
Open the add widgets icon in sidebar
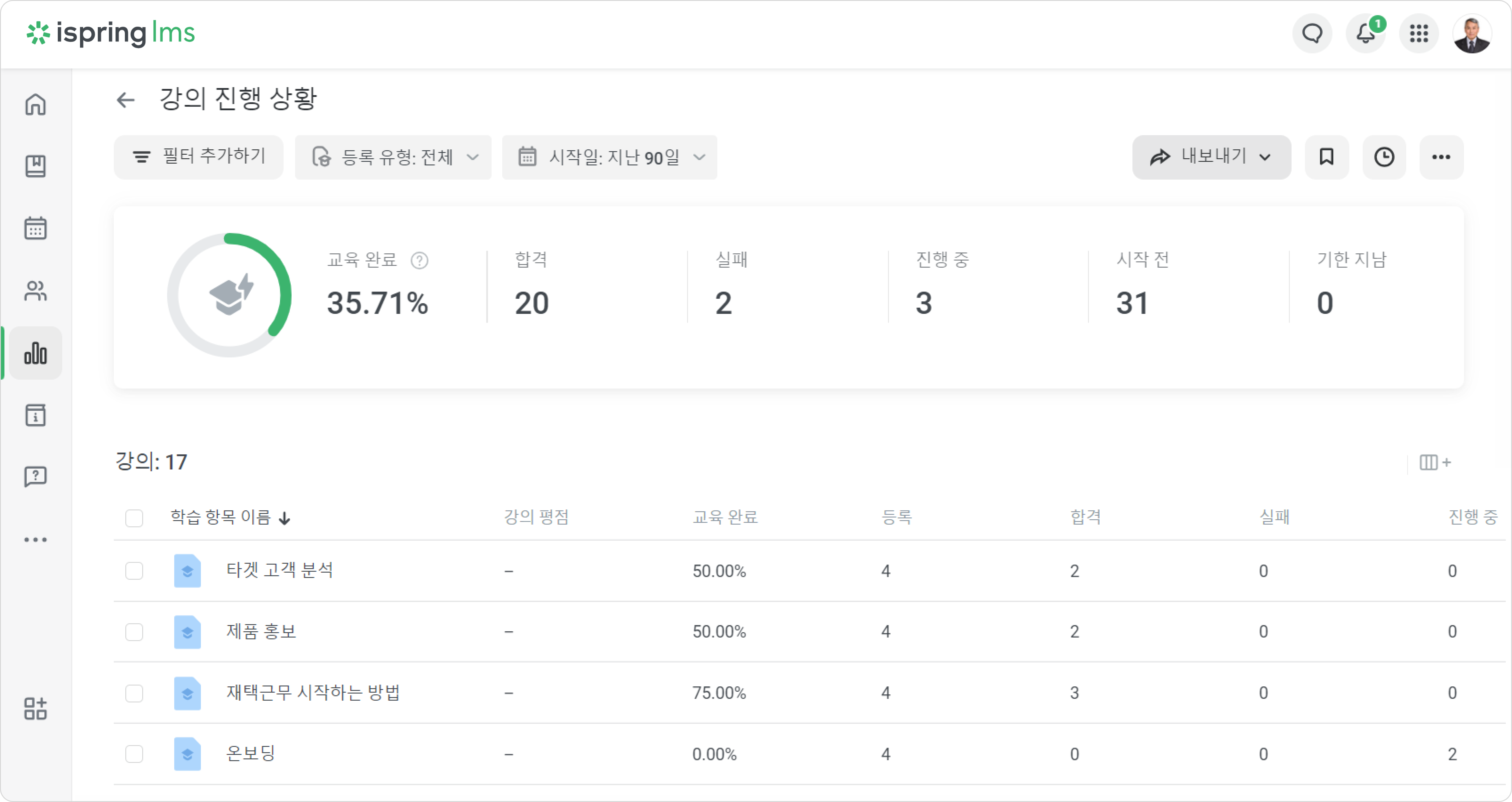(x=36, y=709)
